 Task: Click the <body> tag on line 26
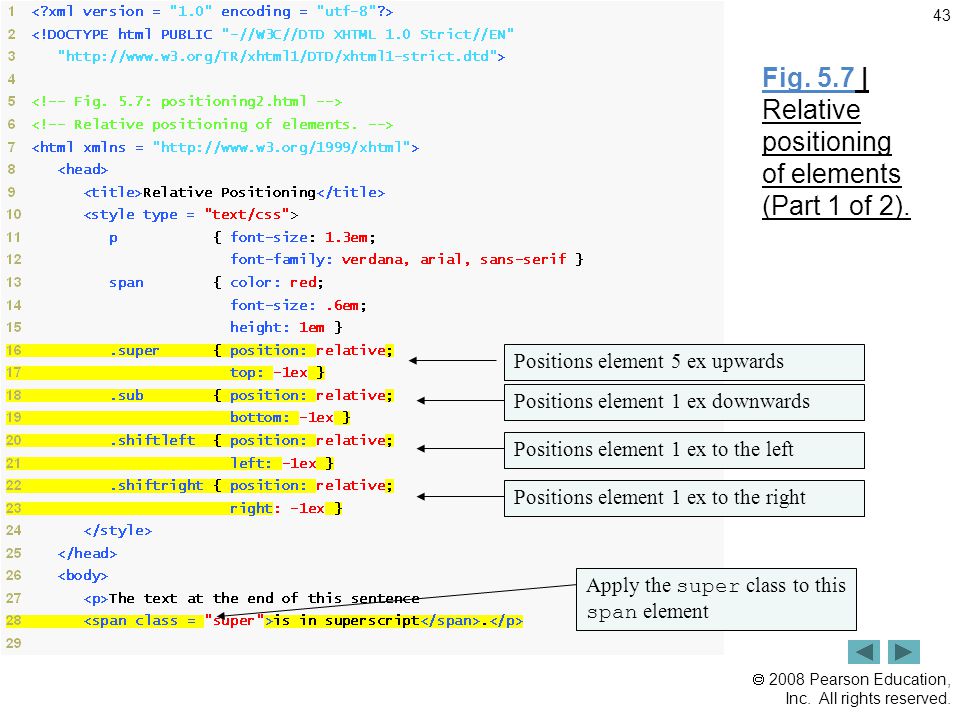[x=83, y=576]
